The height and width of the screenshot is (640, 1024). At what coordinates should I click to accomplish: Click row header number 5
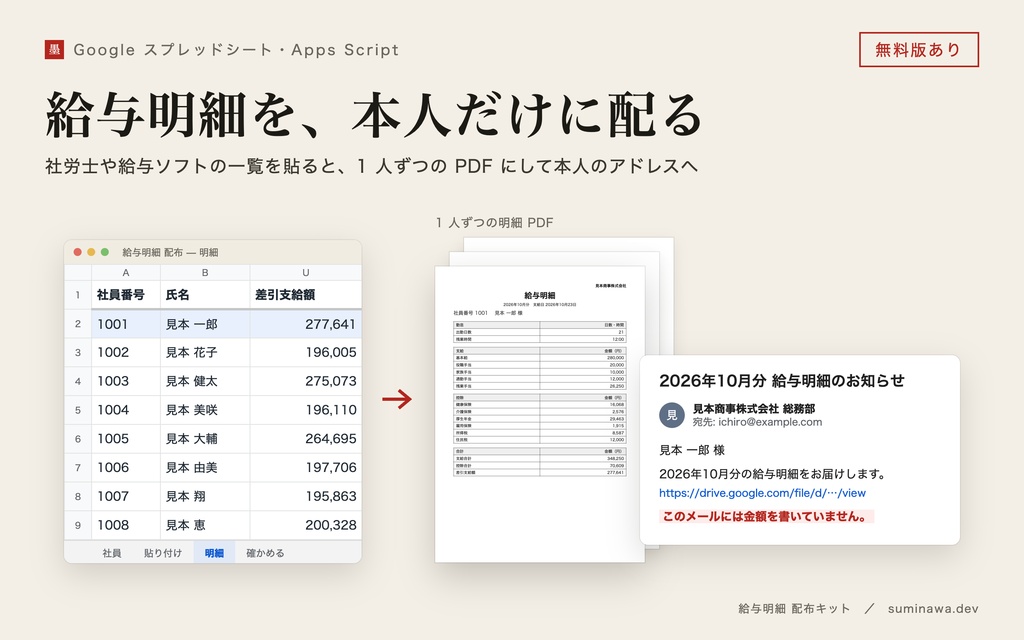tap(78, 410)
